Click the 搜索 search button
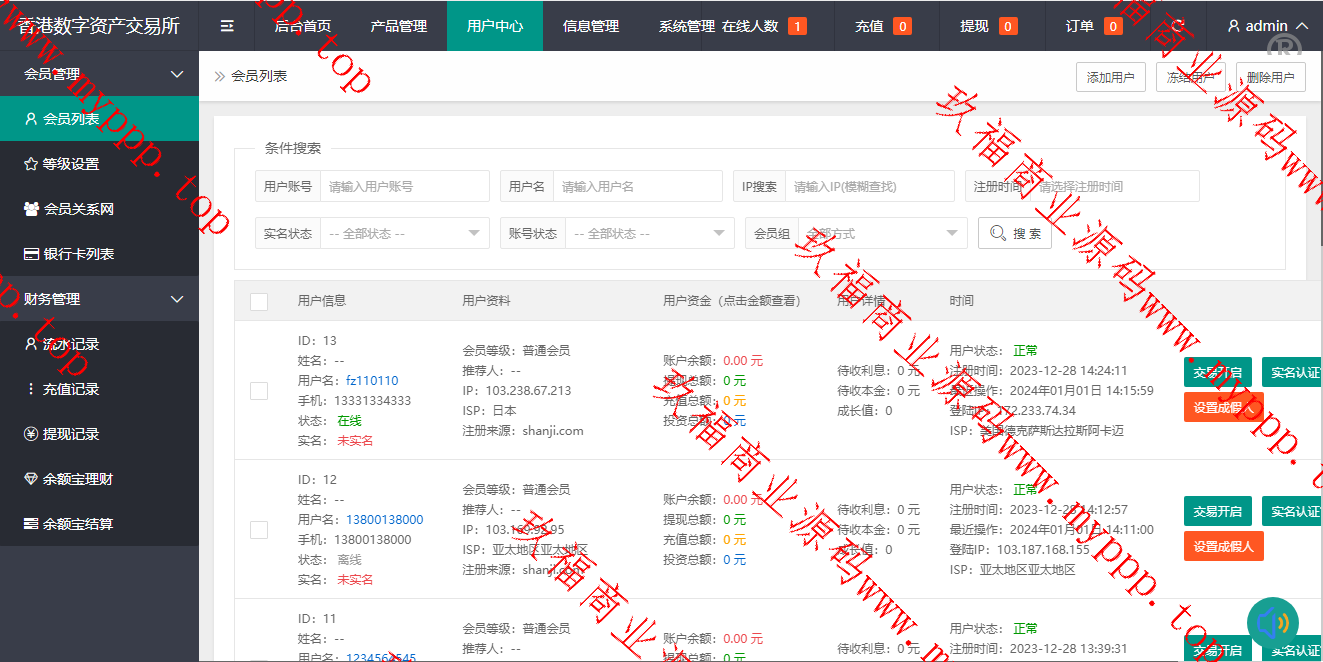The height and width of the screenshot is (662, 1323). (x=1014, y=233)
